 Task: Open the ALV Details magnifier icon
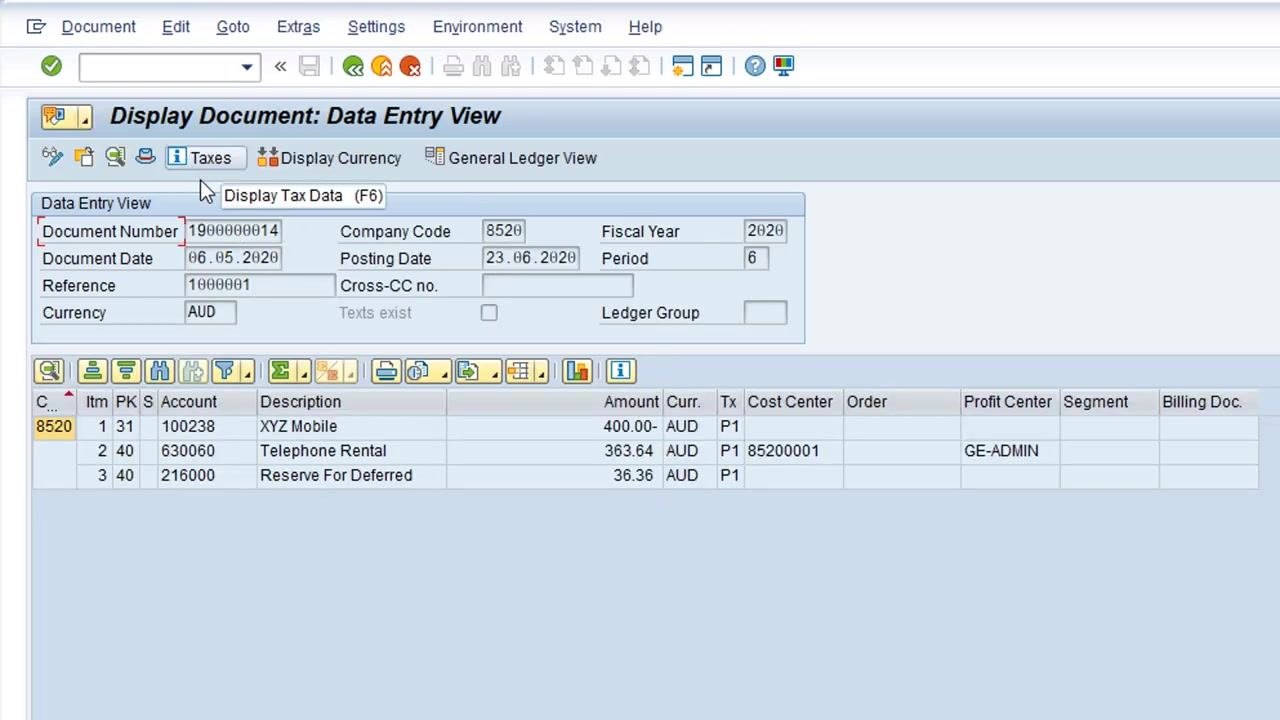click(49, 372)
